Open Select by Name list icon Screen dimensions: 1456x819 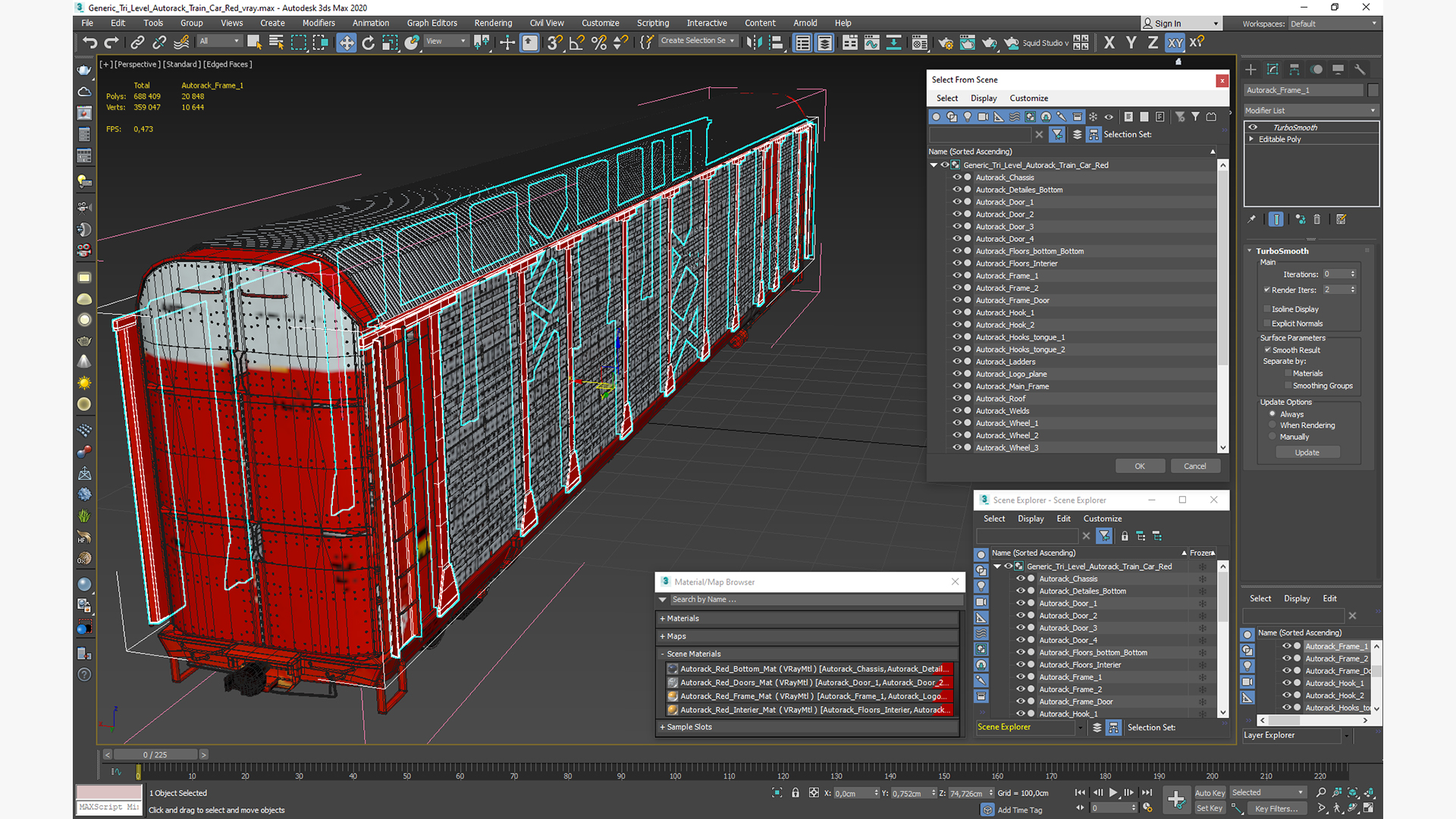[x=276, y=42]
